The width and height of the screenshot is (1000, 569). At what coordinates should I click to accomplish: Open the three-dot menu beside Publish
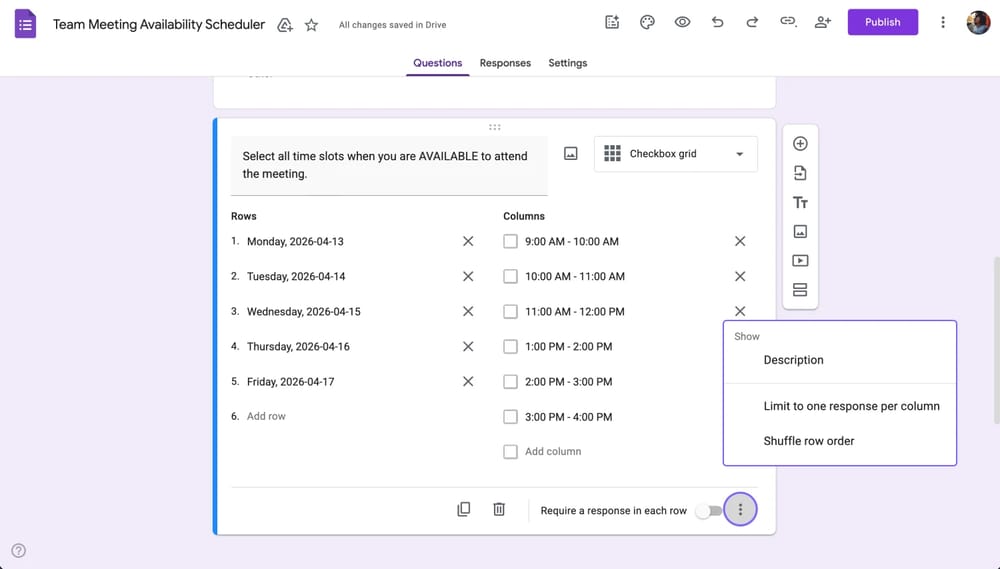942,22
